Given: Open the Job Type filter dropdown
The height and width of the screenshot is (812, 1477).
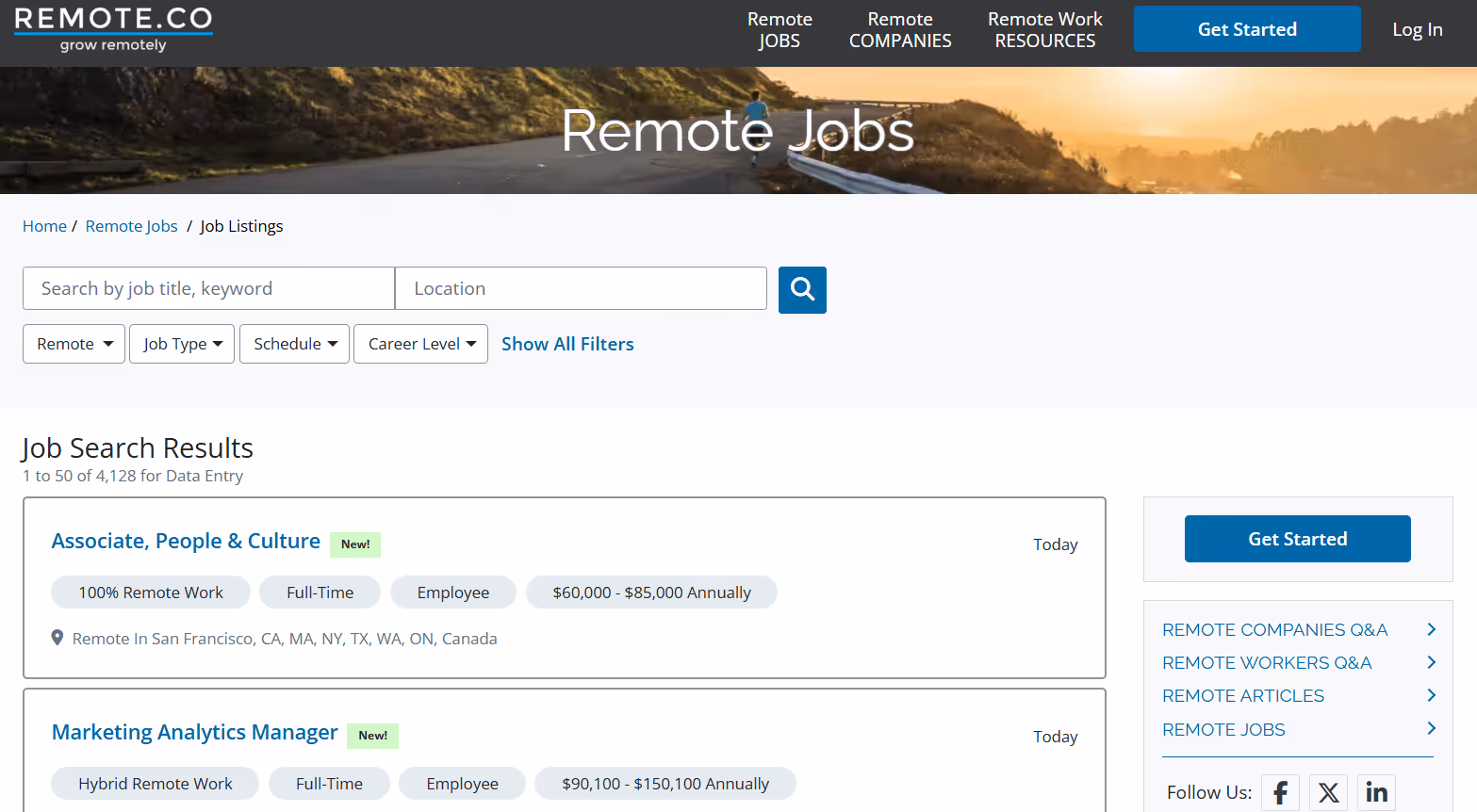Looking at the screenshot, I should coord(182,344).
